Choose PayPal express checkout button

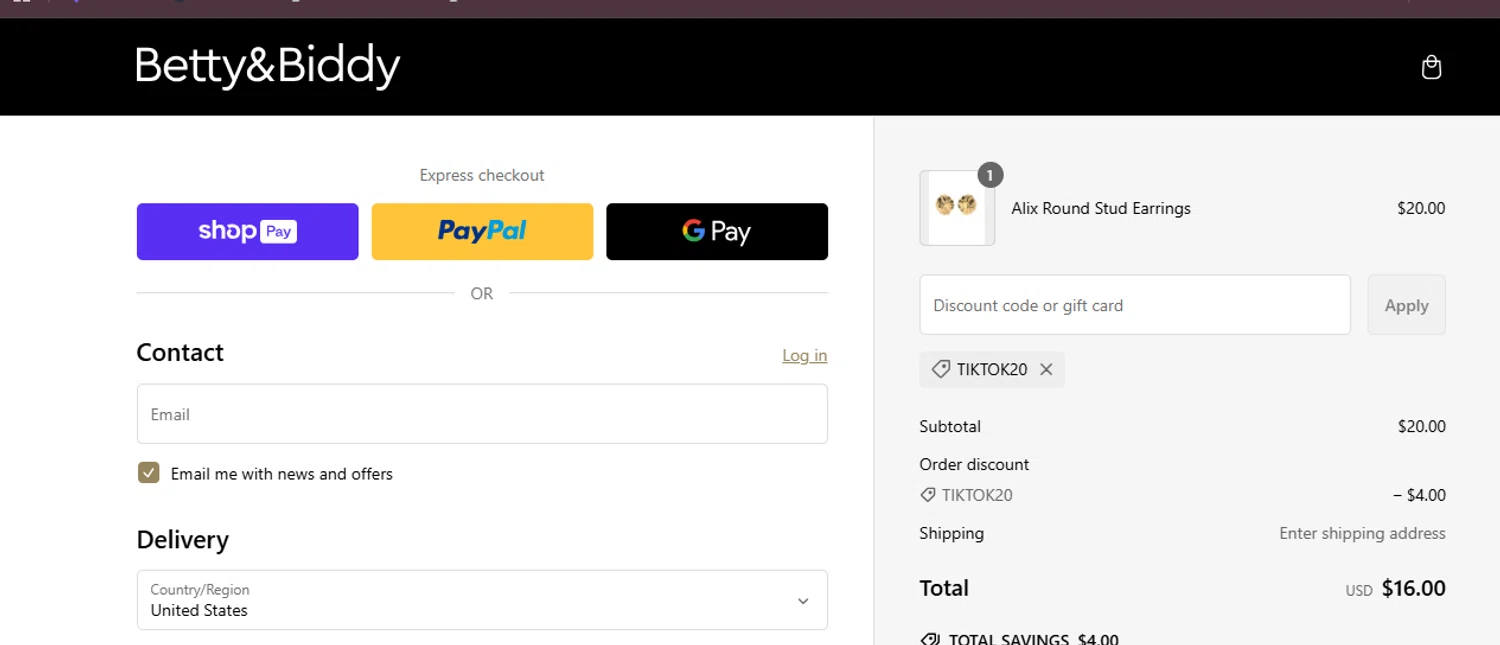[482, 232]
